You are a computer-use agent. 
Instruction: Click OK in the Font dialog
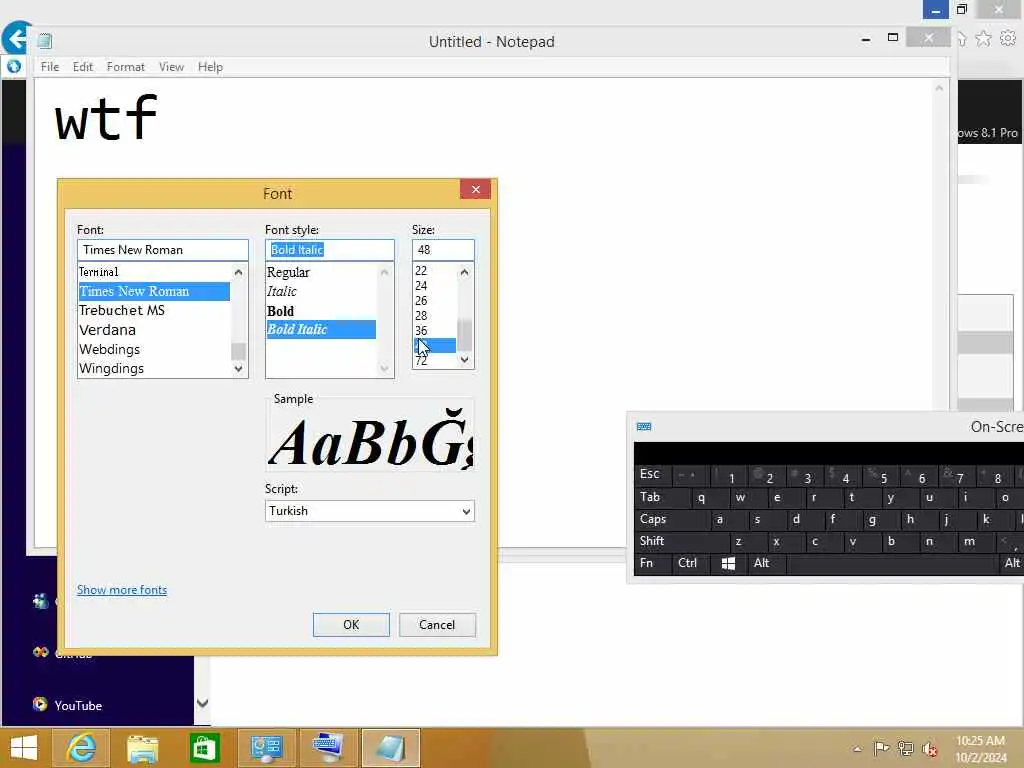(351, 624)
